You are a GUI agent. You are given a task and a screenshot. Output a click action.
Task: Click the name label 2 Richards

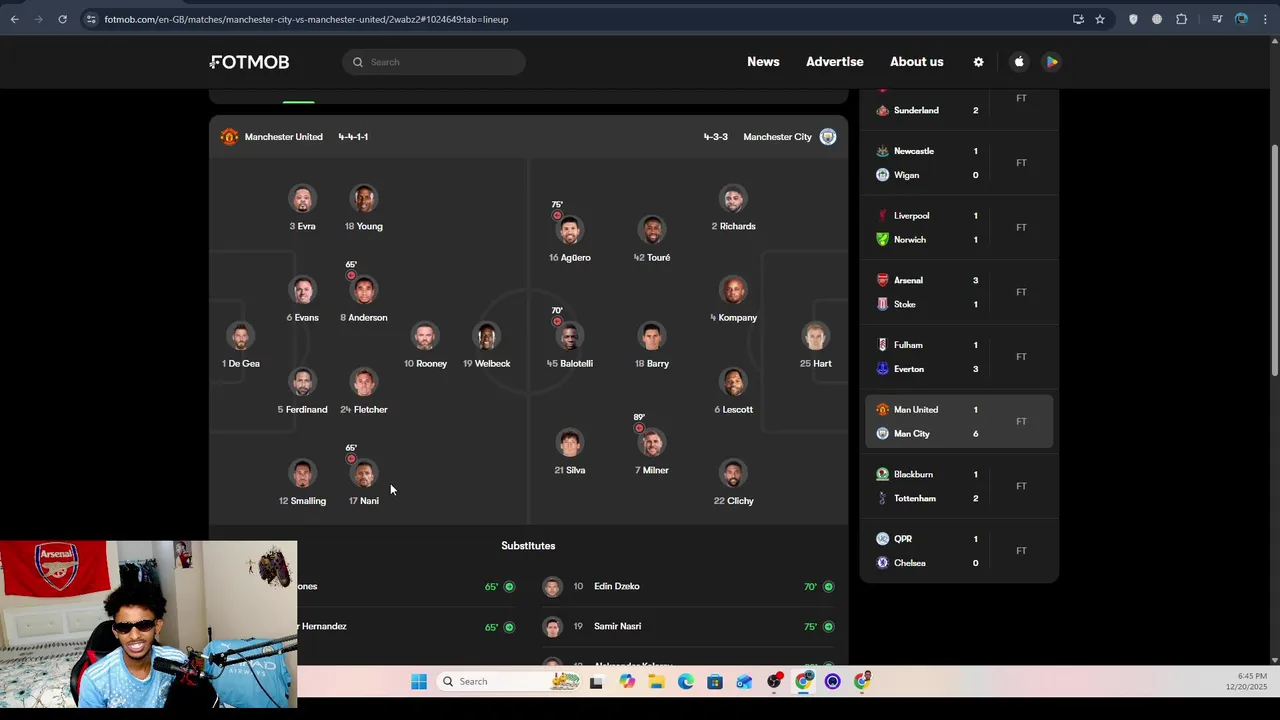734,227
